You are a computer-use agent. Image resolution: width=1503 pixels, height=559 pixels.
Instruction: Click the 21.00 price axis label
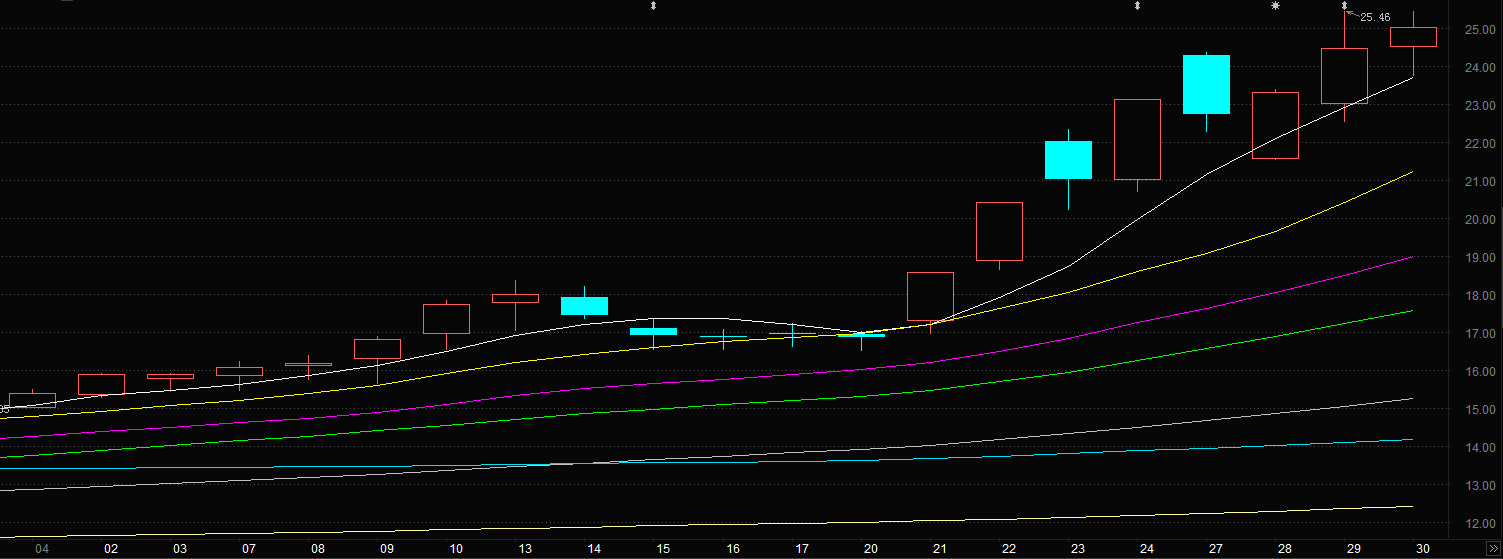[1480, 182]
